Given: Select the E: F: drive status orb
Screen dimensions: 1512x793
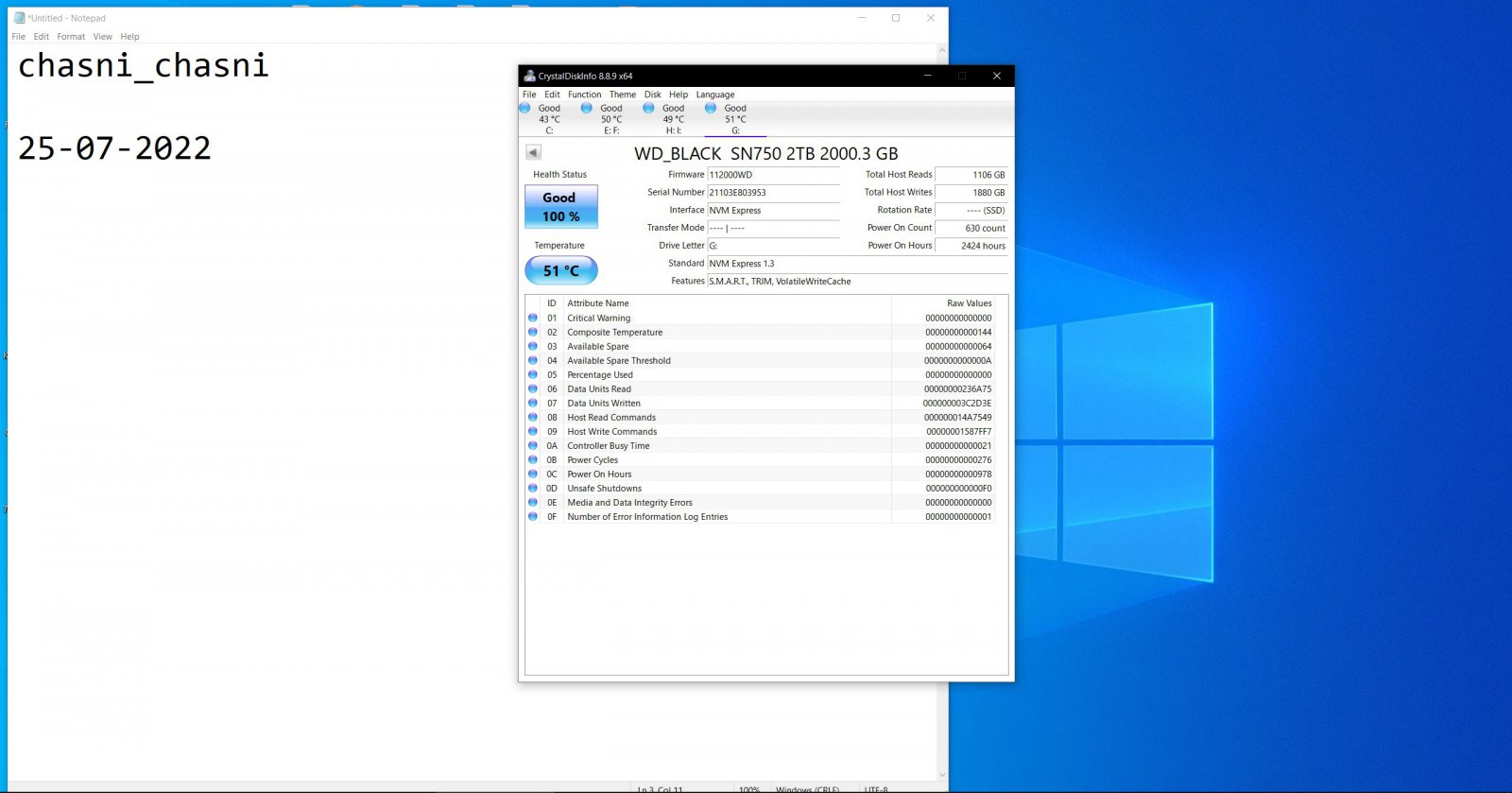Looking at the screenshot, I should point(586,108).
